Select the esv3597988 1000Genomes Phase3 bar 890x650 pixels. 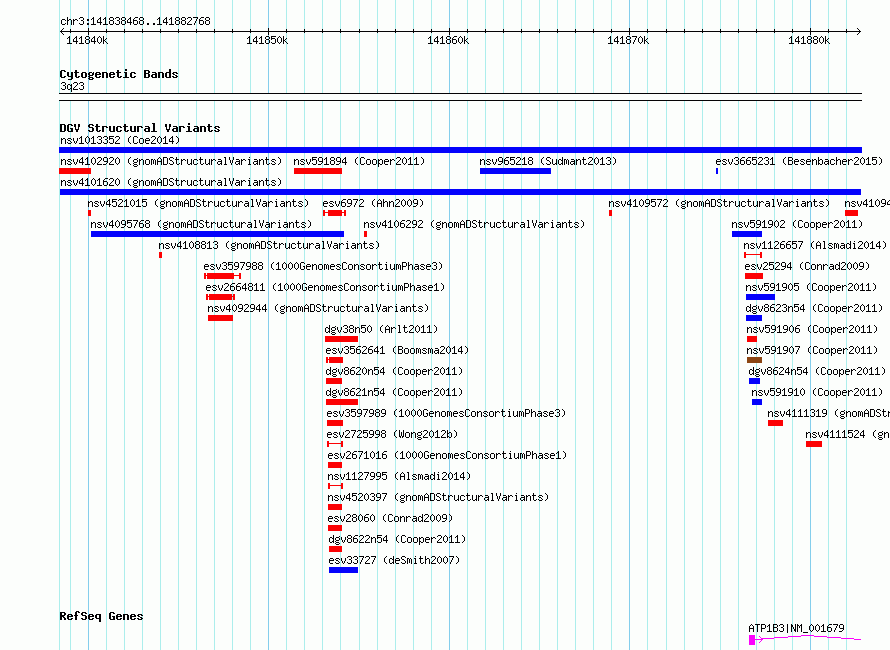[x=222, y=276]
